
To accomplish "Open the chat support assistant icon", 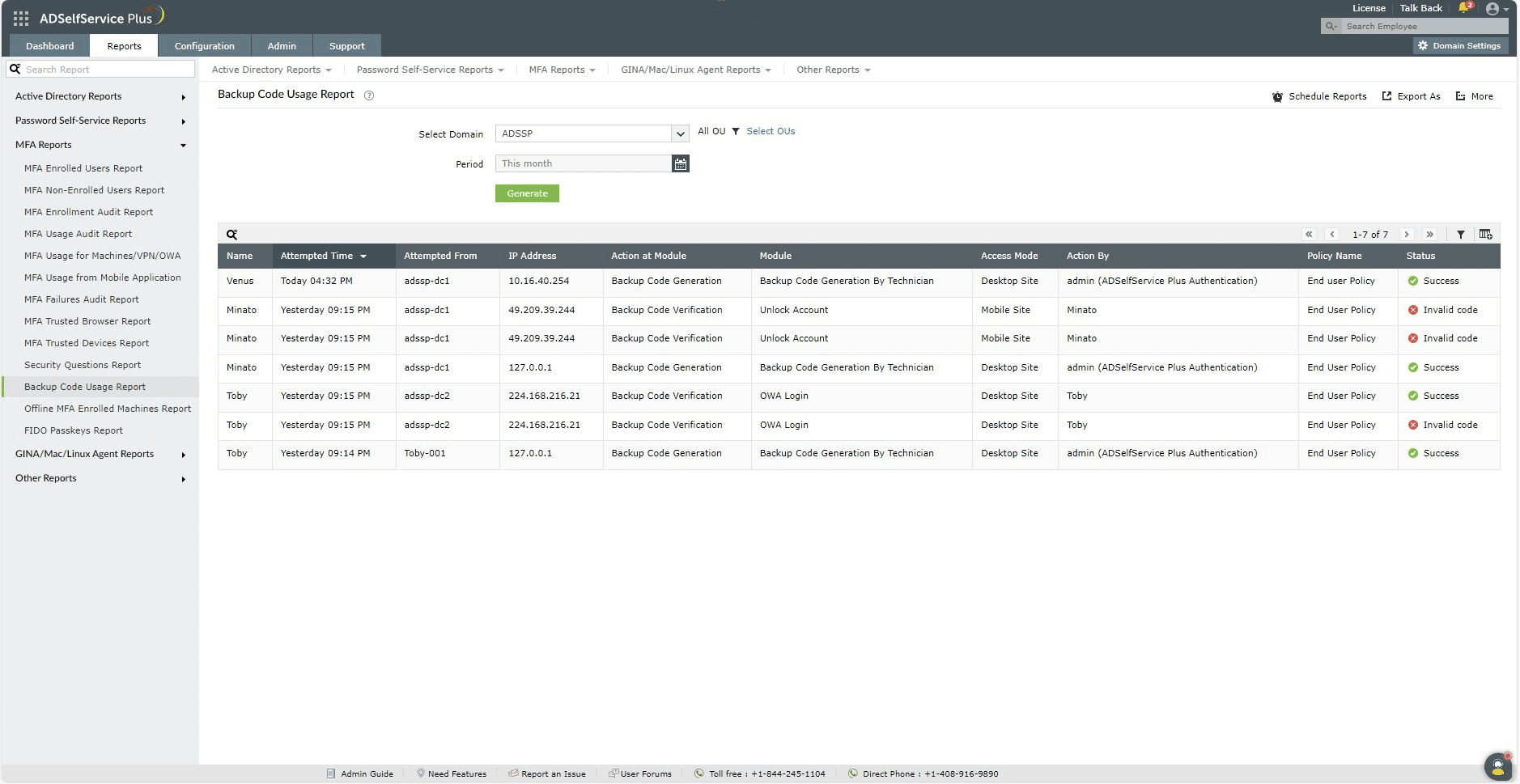I will click(1498, 765).
